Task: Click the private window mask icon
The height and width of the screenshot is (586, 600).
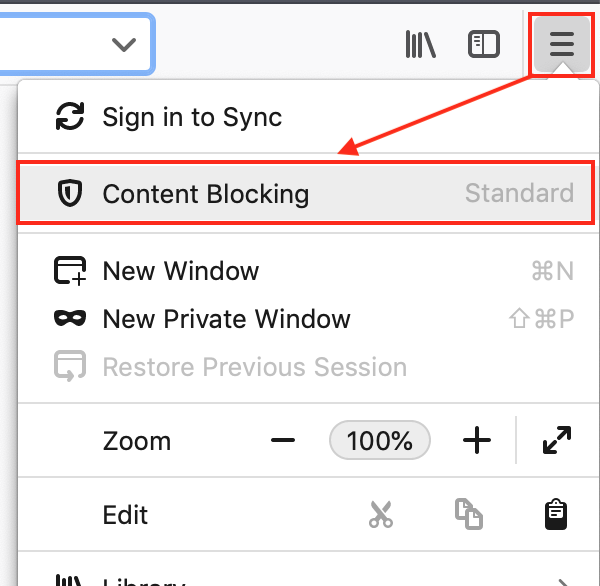Action: point(69,319)
